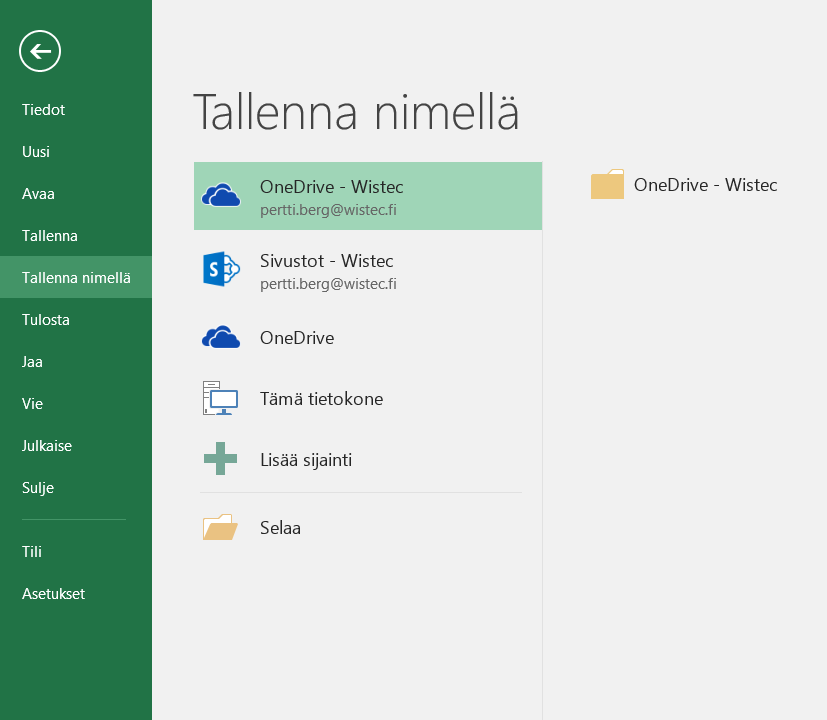Click pertti.berg@wistec.fi under Sivustot - Wistec
The width and height of the screenshot is (827, 720).
pyautogui.click(x=328, y=284)
